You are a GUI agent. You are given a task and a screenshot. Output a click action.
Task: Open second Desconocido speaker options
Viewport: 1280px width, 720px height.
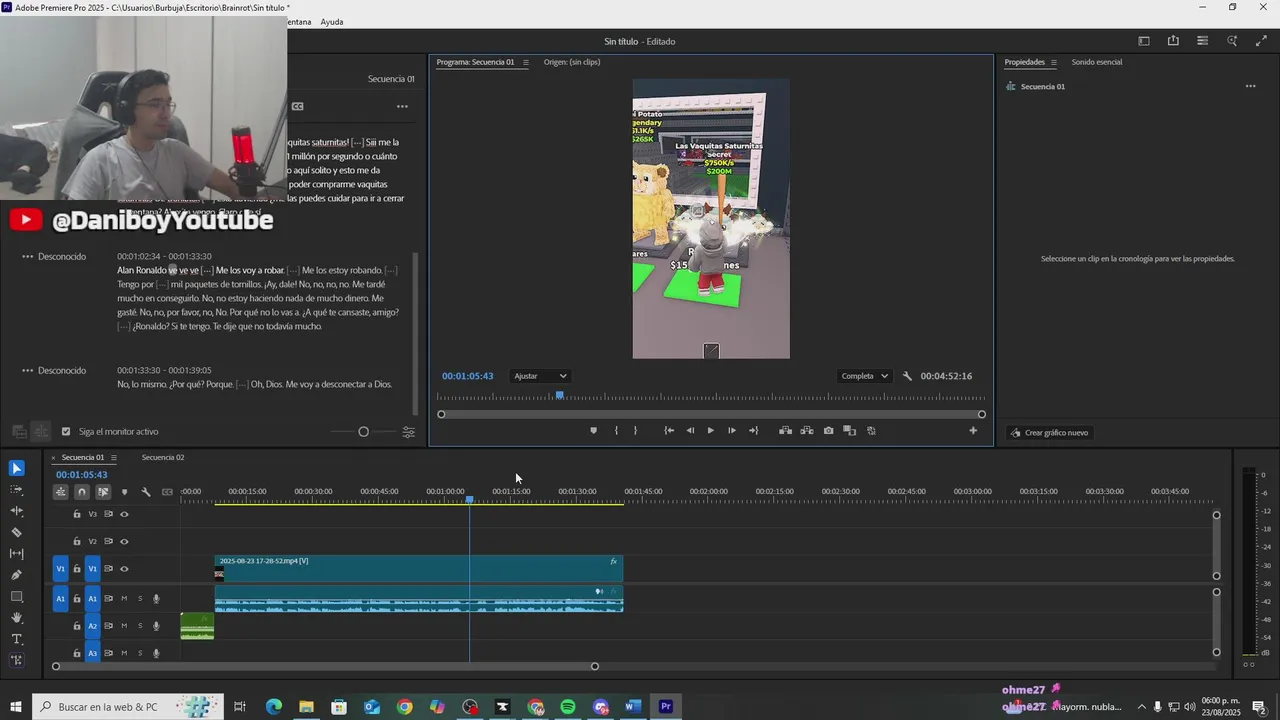click(x=27, y=371)
